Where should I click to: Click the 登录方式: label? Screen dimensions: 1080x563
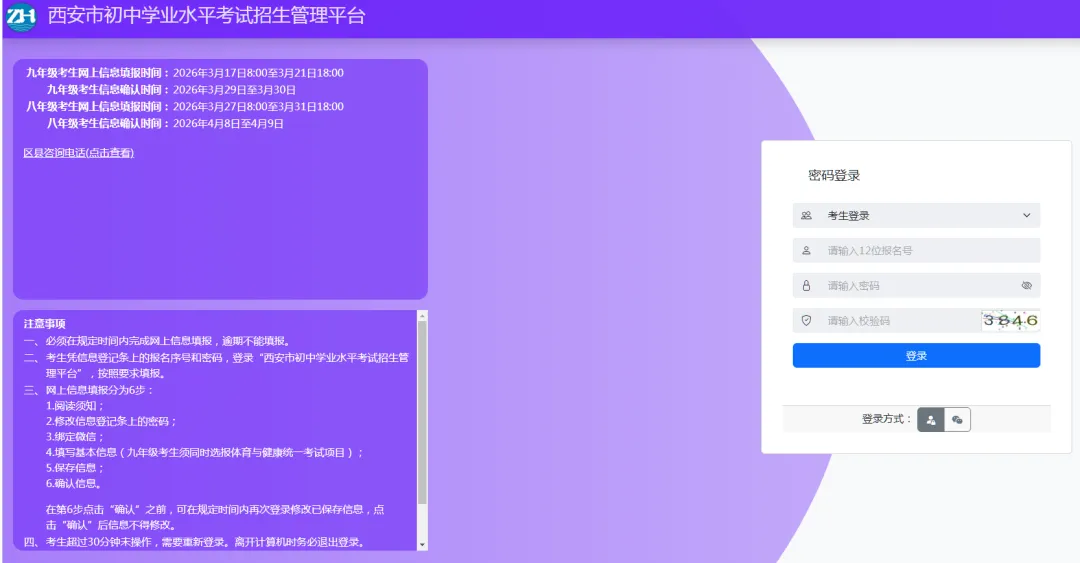click(x=886, y=419)
